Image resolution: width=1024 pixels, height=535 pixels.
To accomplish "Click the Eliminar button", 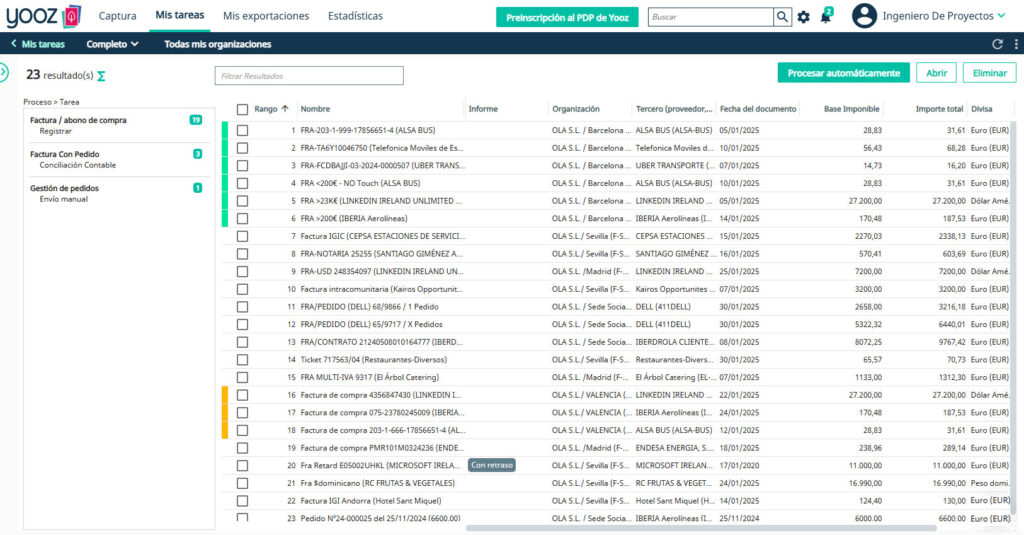I will pos(989,73).
